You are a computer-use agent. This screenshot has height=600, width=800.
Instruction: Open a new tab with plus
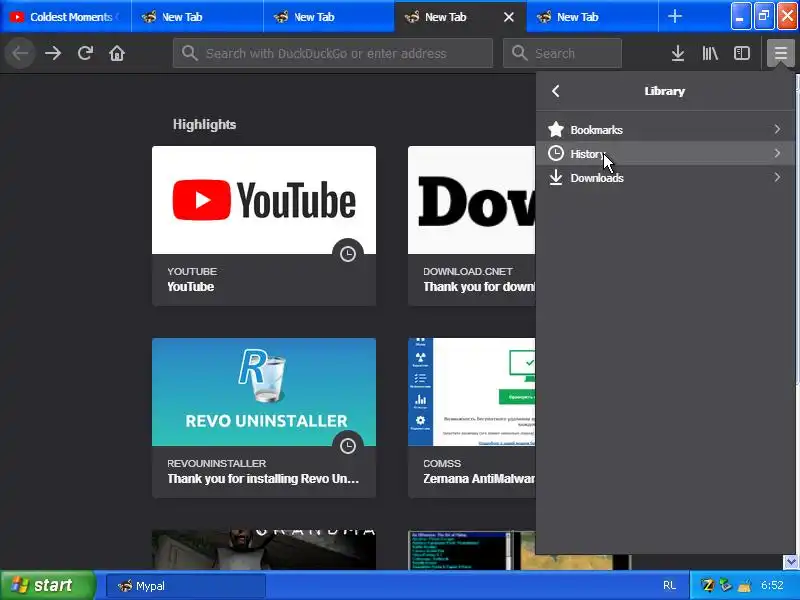click(675, 16)
